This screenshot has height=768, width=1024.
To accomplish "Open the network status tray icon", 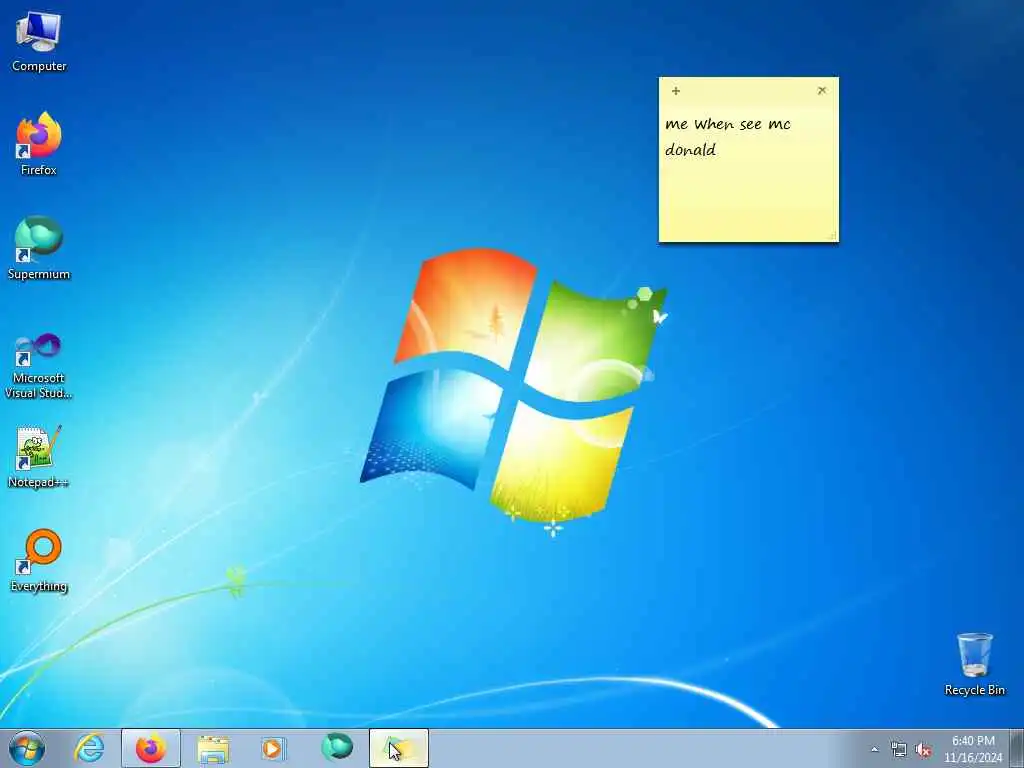I will click(x=899, y=750).
